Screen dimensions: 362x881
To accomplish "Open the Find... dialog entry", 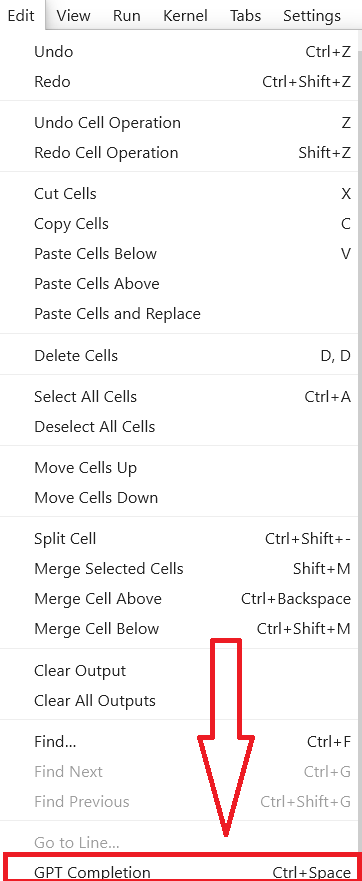I will tap(181, 742).
